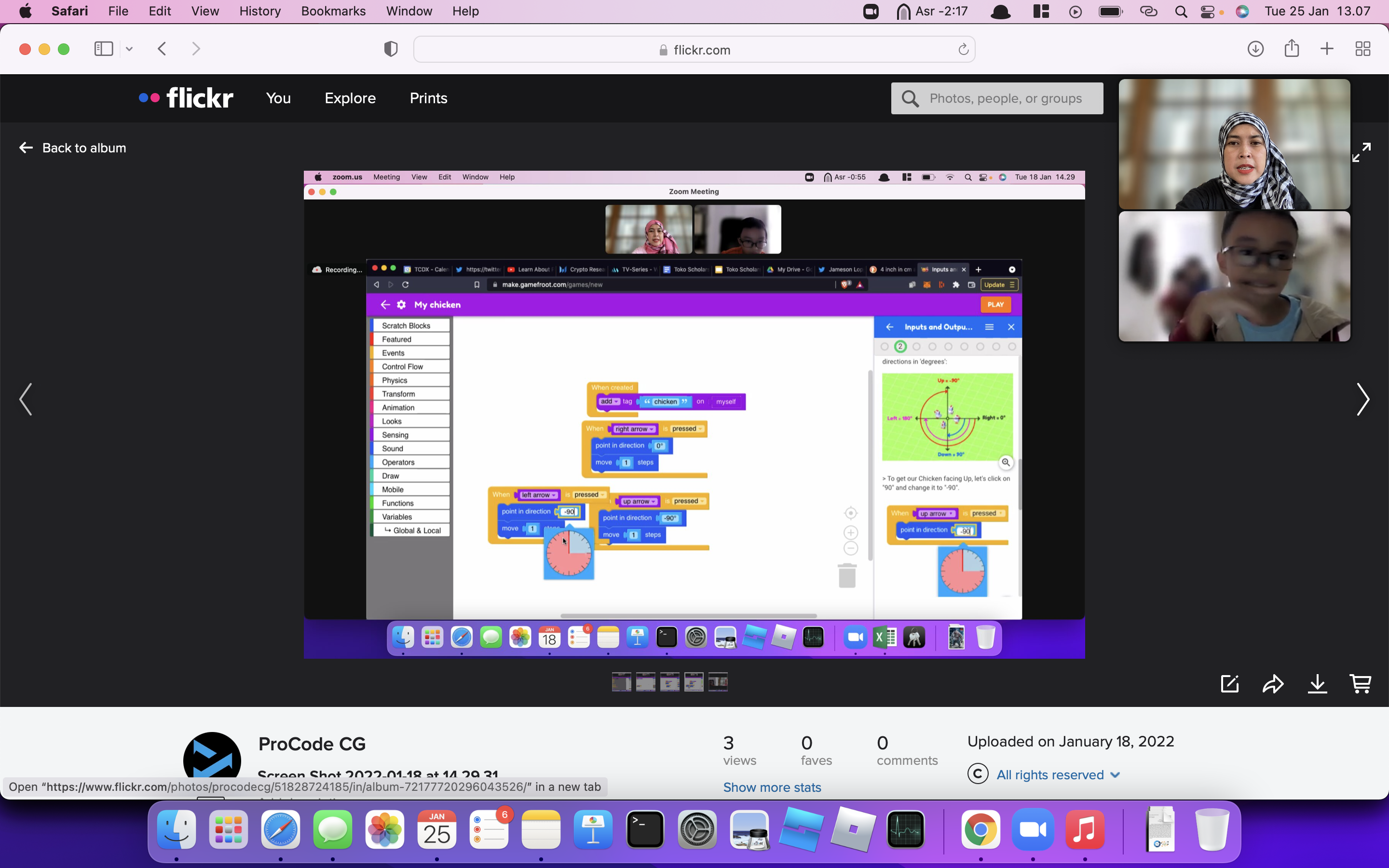Click the flickr.com address bar
Viewport: 1389px width, 868px height.
pyautogui.click(x=694, y=49)
